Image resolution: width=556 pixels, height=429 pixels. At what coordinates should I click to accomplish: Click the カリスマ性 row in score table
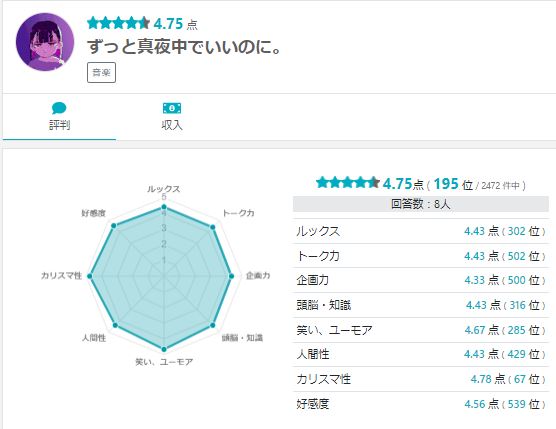click(421, 379)
